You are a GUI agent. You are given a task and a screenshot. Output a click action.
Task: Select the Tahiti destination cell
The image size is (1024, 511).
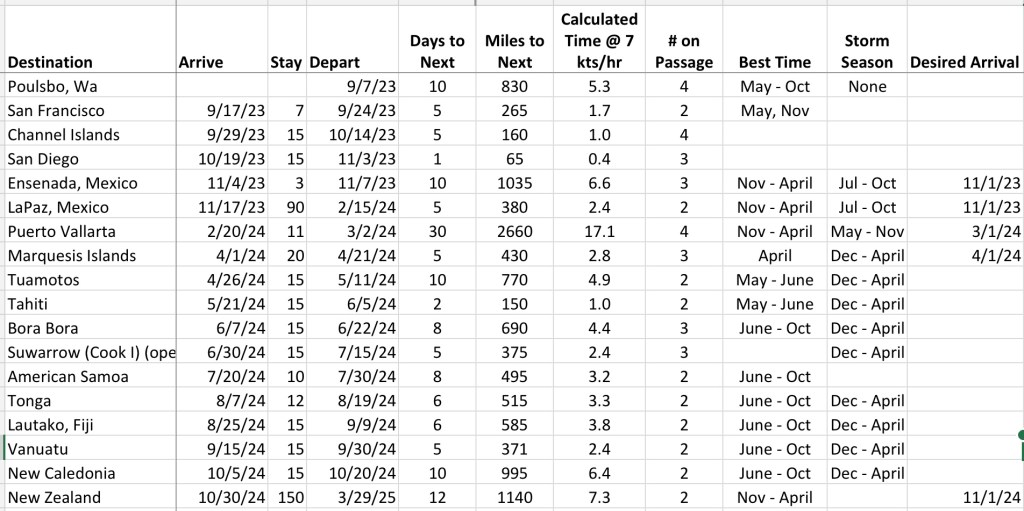click(x=29, y=304)
